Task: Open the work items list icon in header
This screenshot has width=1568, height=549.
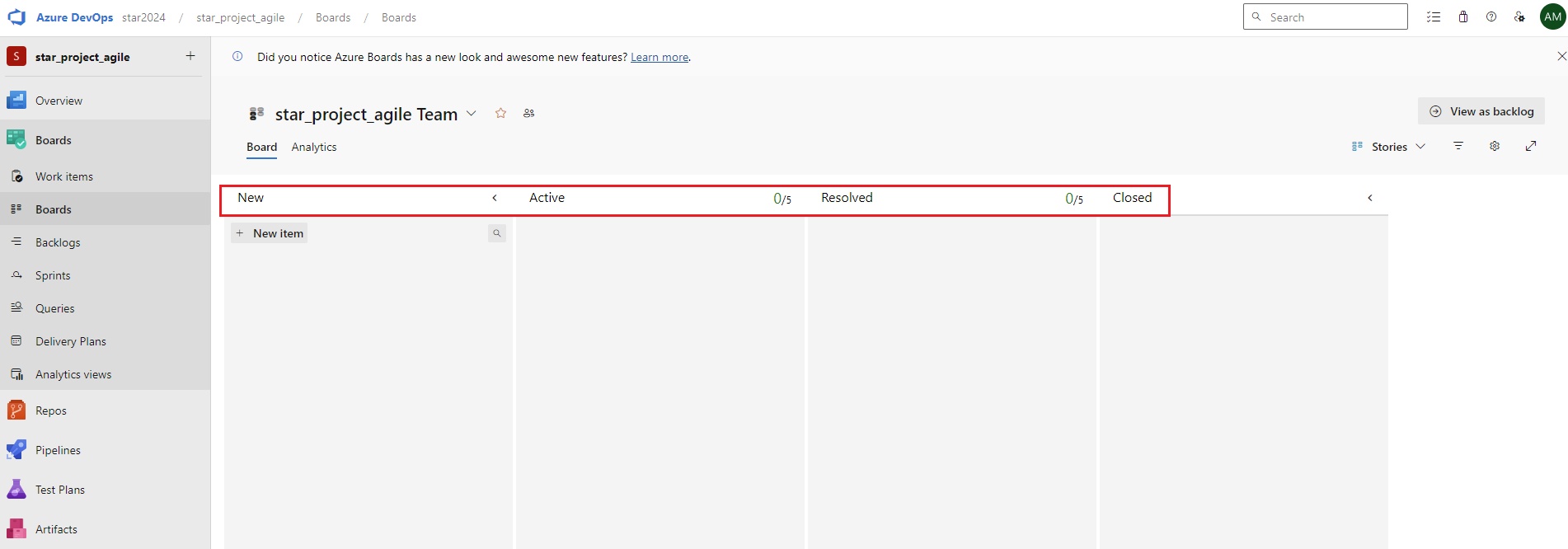Action: [x=1434, y=16]
